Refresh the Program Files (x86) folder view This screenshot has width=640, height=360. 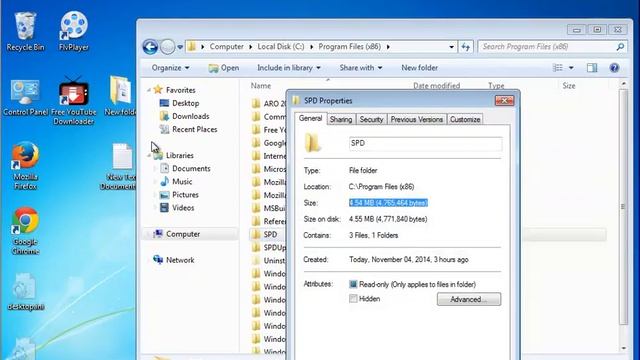(x=466, y=47)
